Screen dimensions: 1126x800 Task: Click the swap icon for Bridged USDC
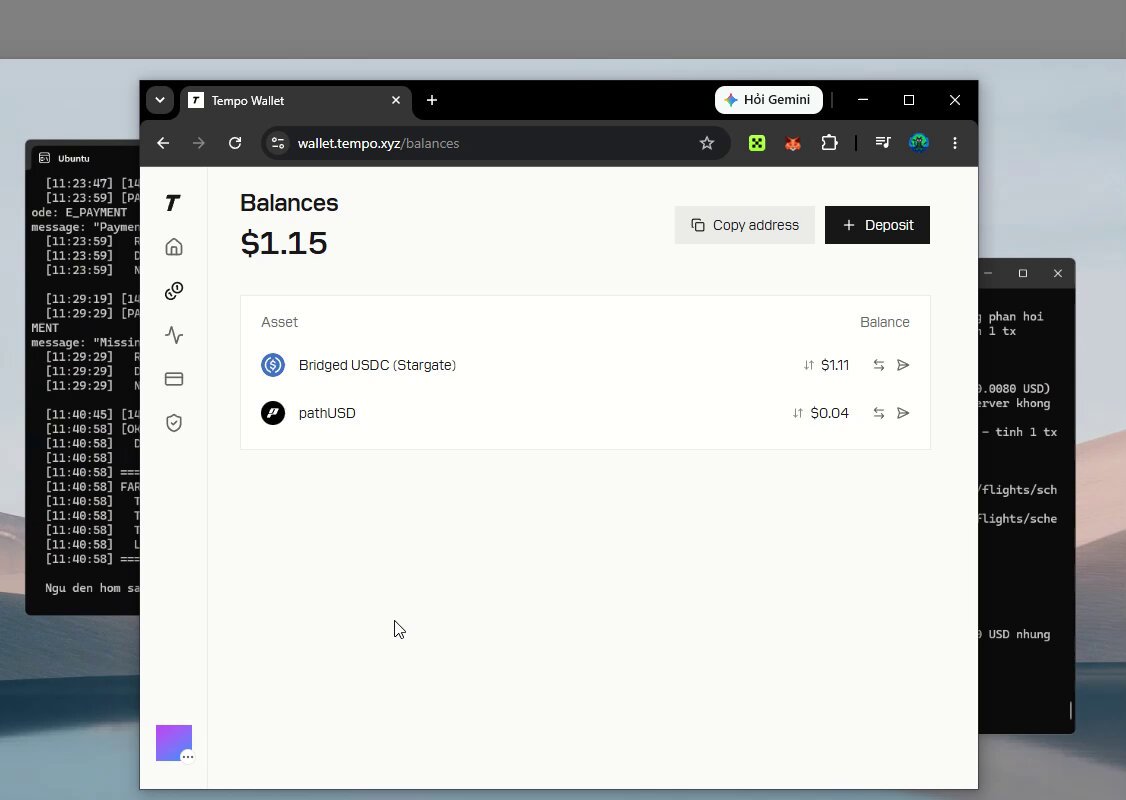(x=878, y=365)
